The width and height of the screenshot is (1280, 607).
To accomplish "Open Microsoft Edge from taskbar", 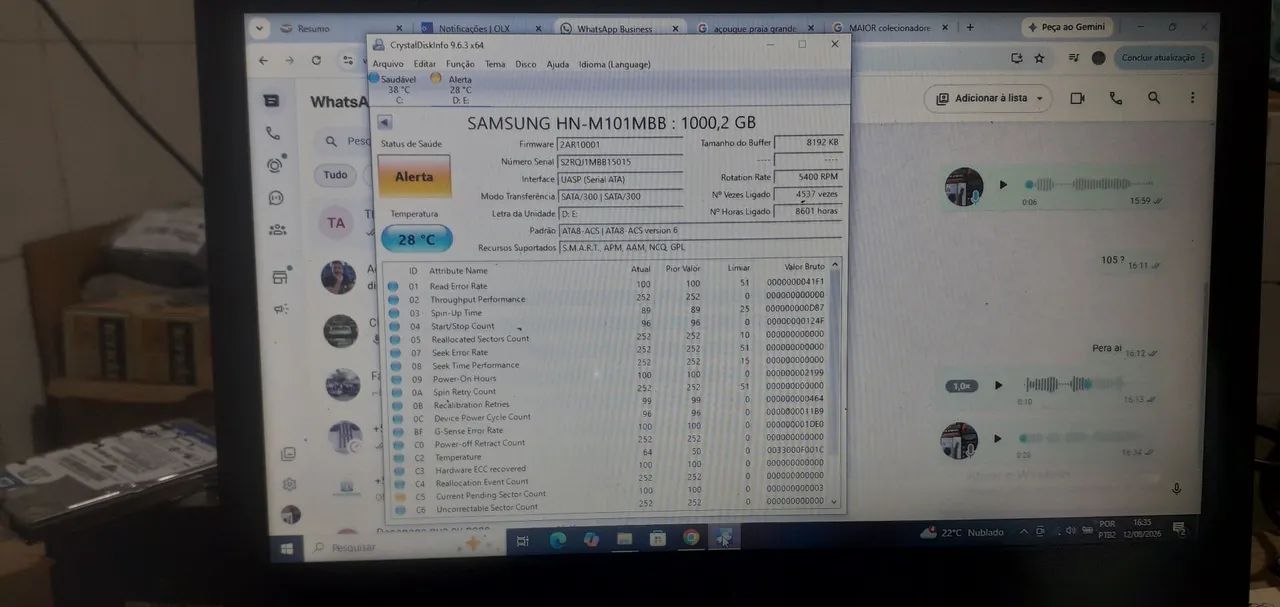I will coord(558,539).
